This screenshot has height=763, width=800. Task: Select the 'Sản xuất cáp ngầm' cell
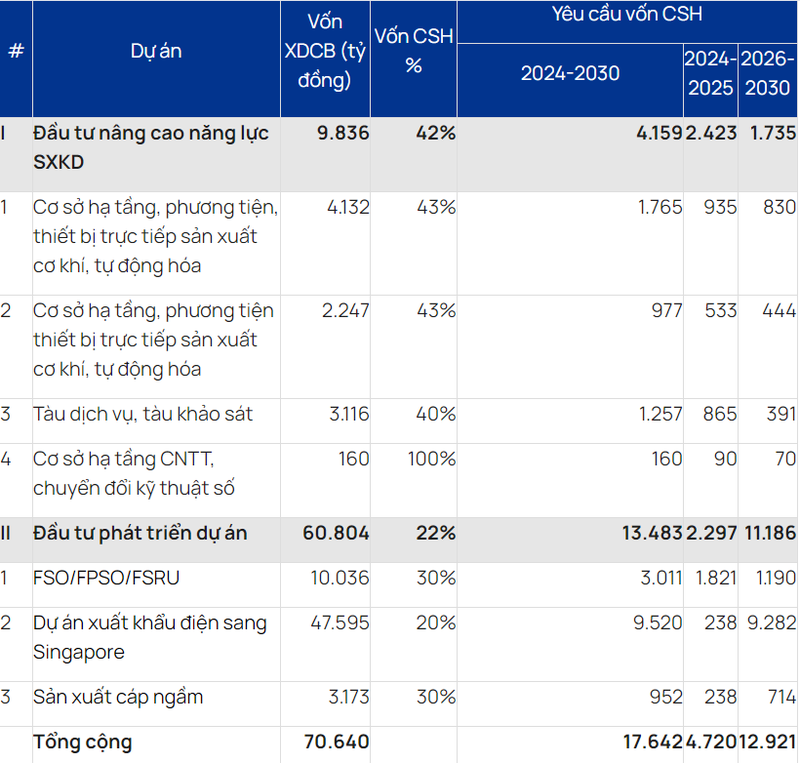click(x=118, y=697)
